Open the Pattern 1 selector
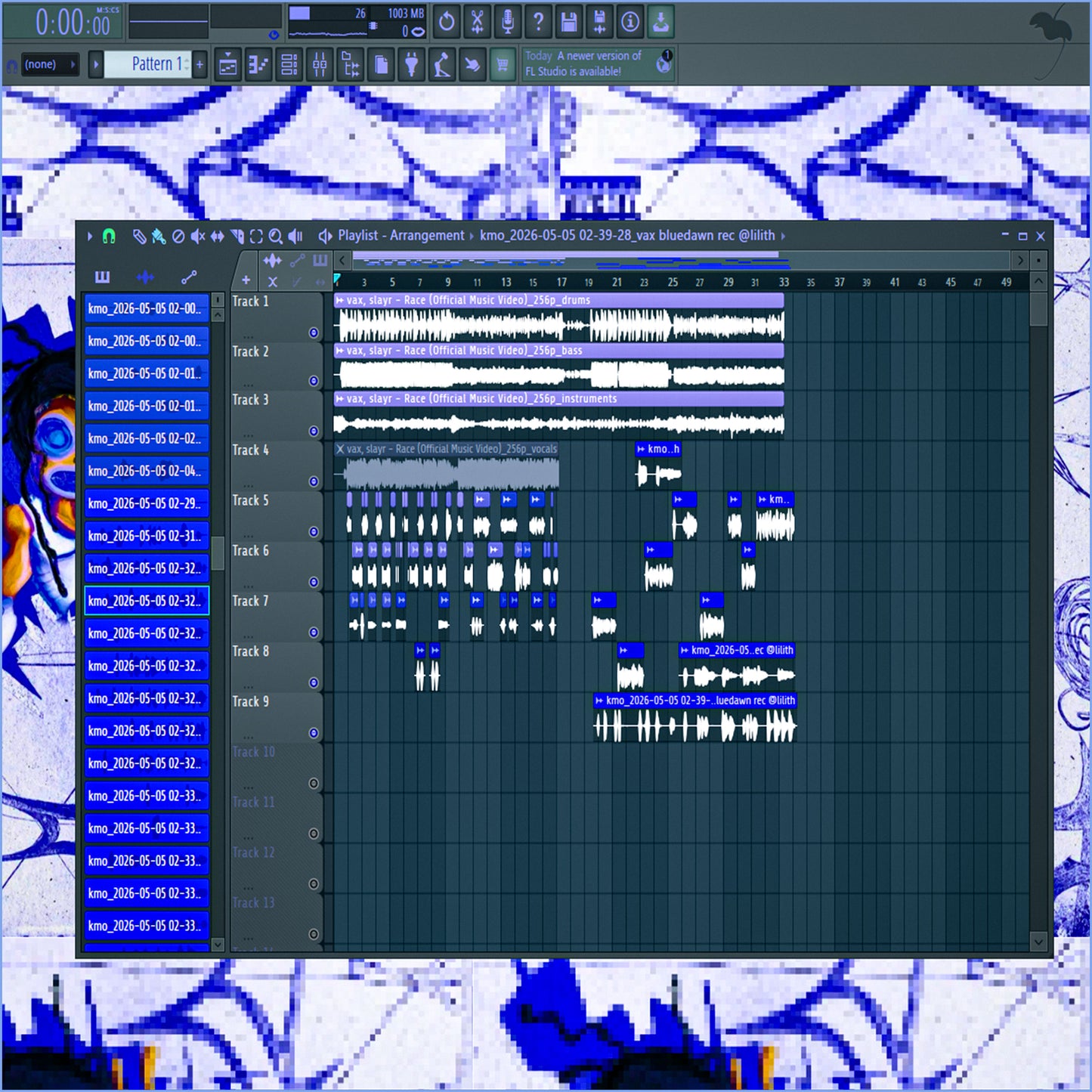This screenshot has width=1092, height=1092. click(x=149, y=64)
